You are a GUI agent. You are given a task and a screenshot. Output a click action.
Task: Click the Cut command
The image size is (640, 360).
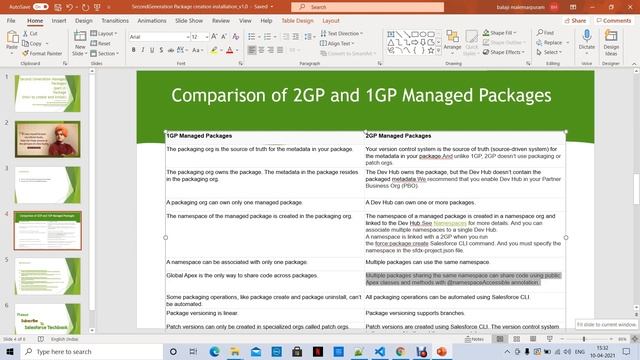30,33
